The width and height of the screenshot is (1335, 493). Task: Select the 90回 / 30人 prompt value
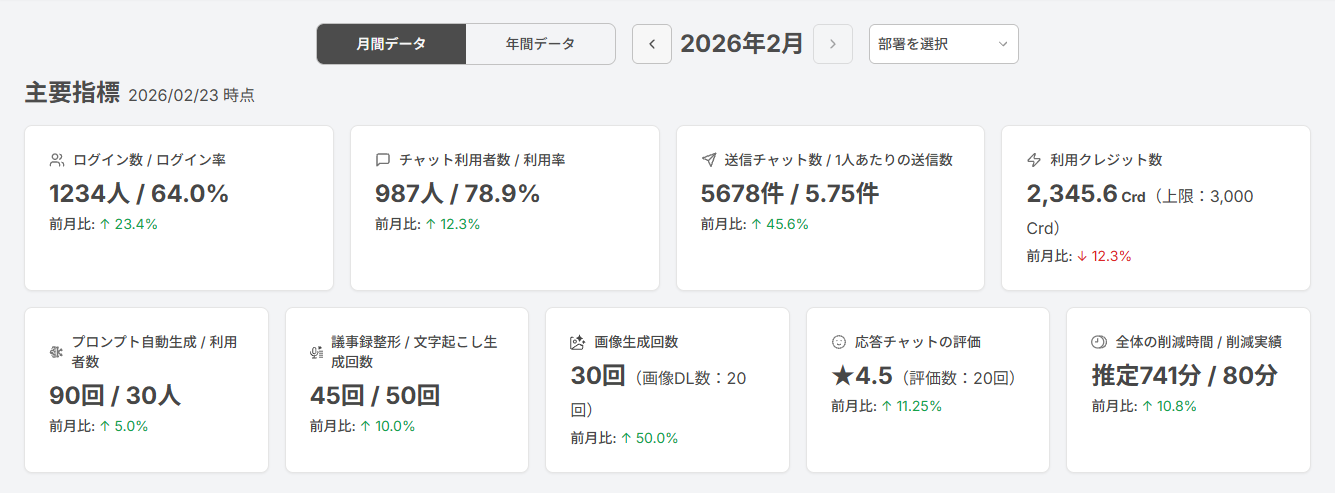(115, 396)
